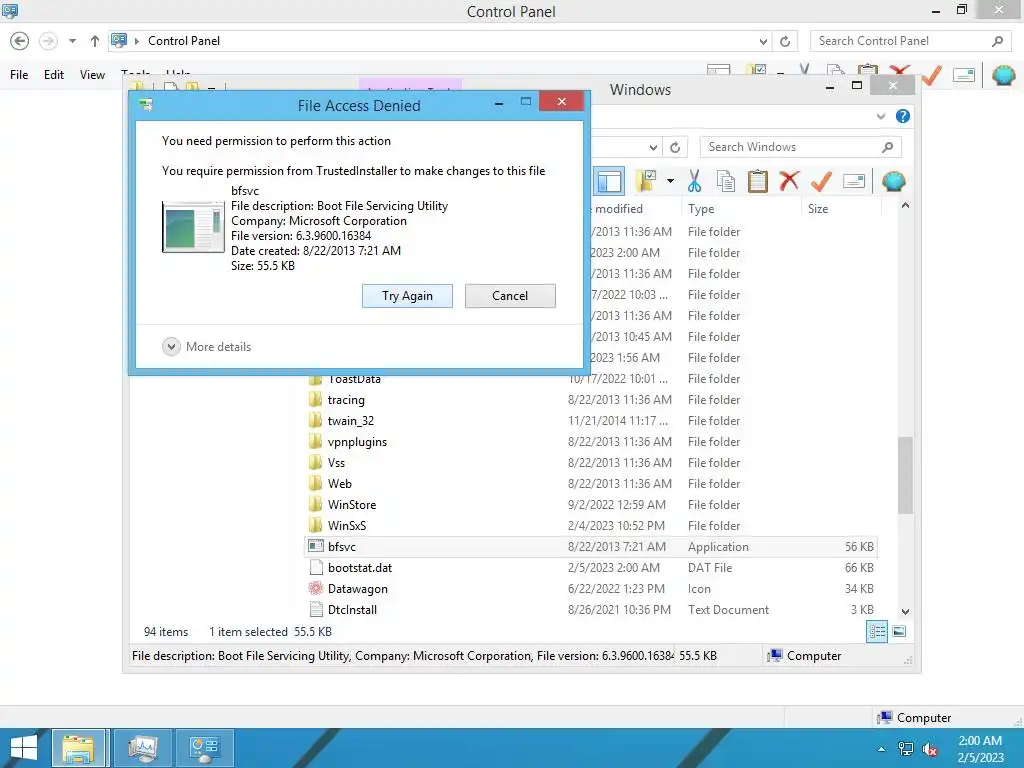Image resolution: width=1024 pixels, height=768 pixels.
Task: Open the View menu
Action: [92, 75]
